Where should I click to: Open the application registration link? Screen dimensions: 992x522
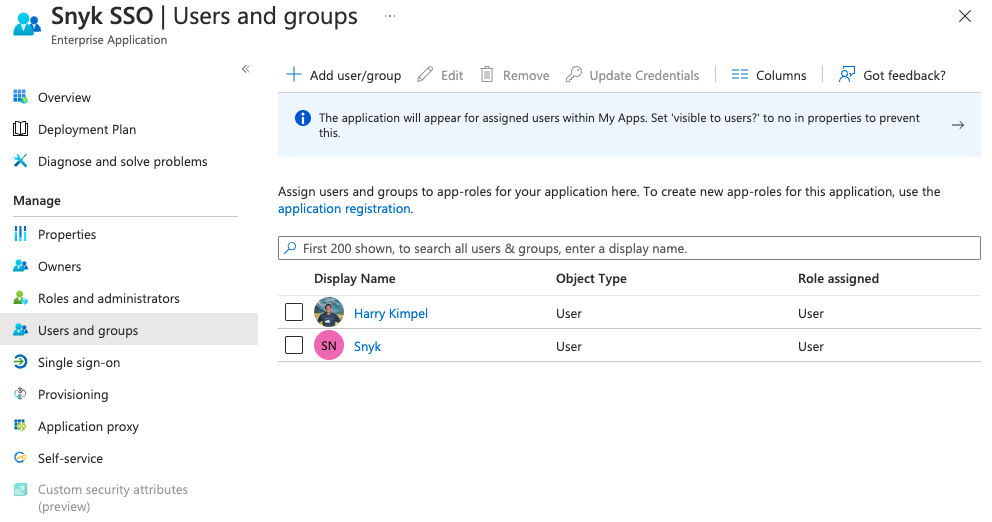(x=344, y=209)
